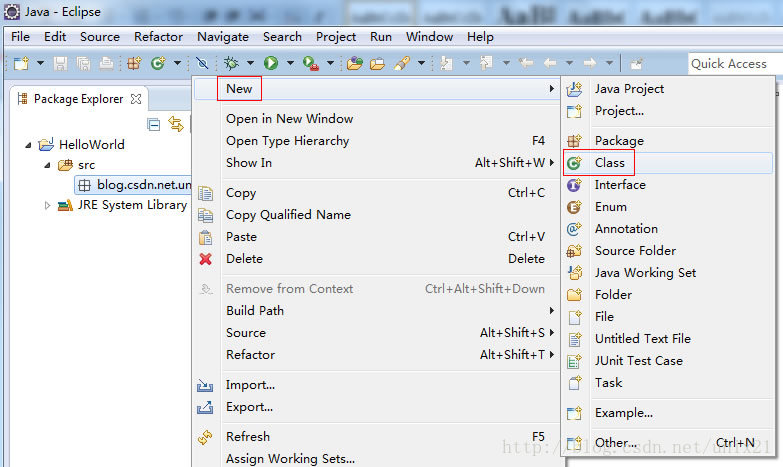The image size is (783, 467).
Task: Click Collapse All in Package Explorer
Action: point(154,124)
